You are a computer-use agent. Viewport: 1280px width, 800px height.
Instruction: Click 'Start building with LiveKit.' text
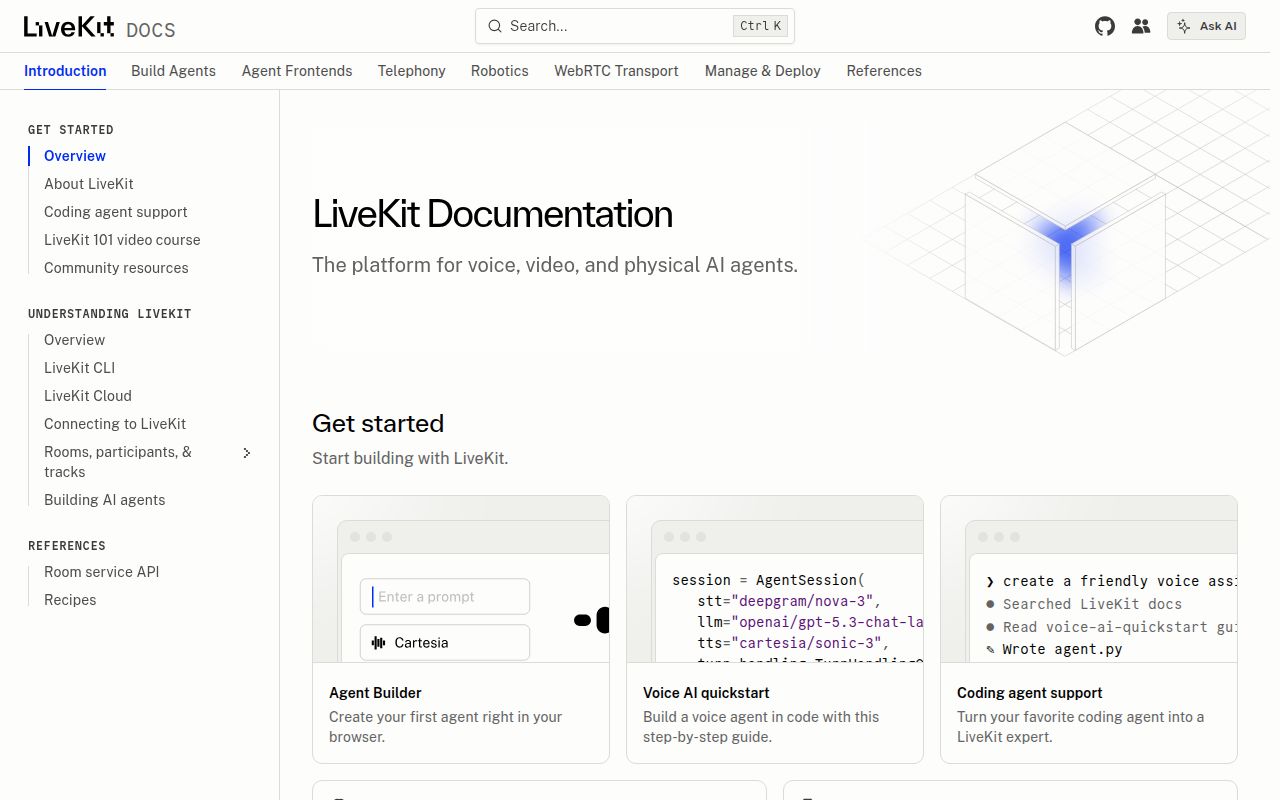410,458
